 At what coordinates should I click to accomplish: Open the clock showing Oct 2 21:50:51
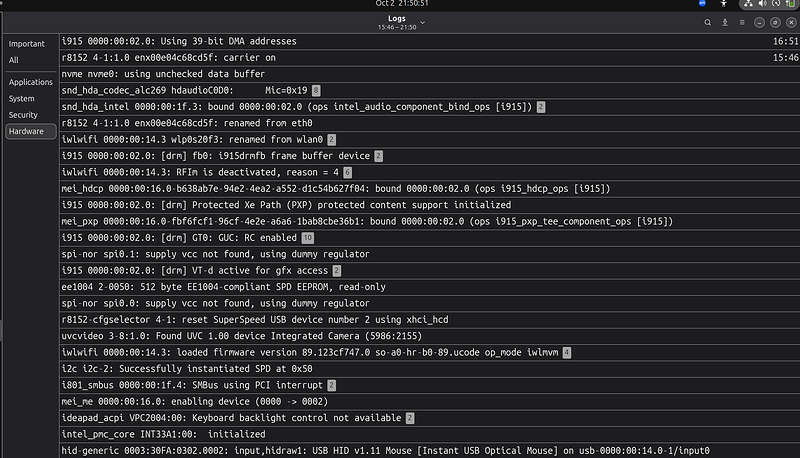[x=402, y=4]
